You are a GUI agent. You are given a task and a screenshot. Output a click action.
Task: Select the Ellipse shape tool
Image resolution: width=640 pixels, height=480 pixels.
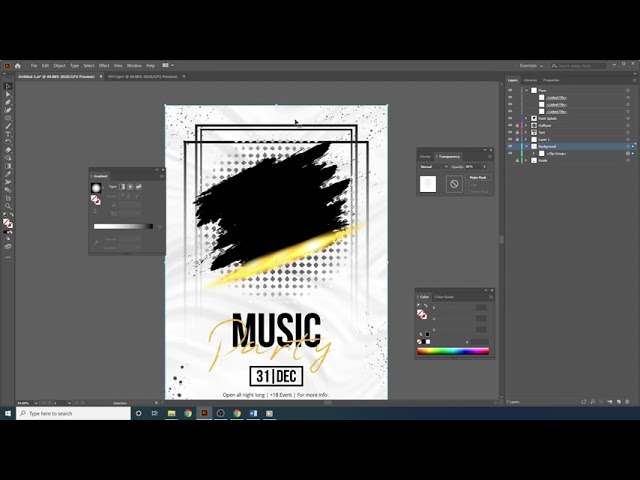pyautogui.click(x=8, y=118)
